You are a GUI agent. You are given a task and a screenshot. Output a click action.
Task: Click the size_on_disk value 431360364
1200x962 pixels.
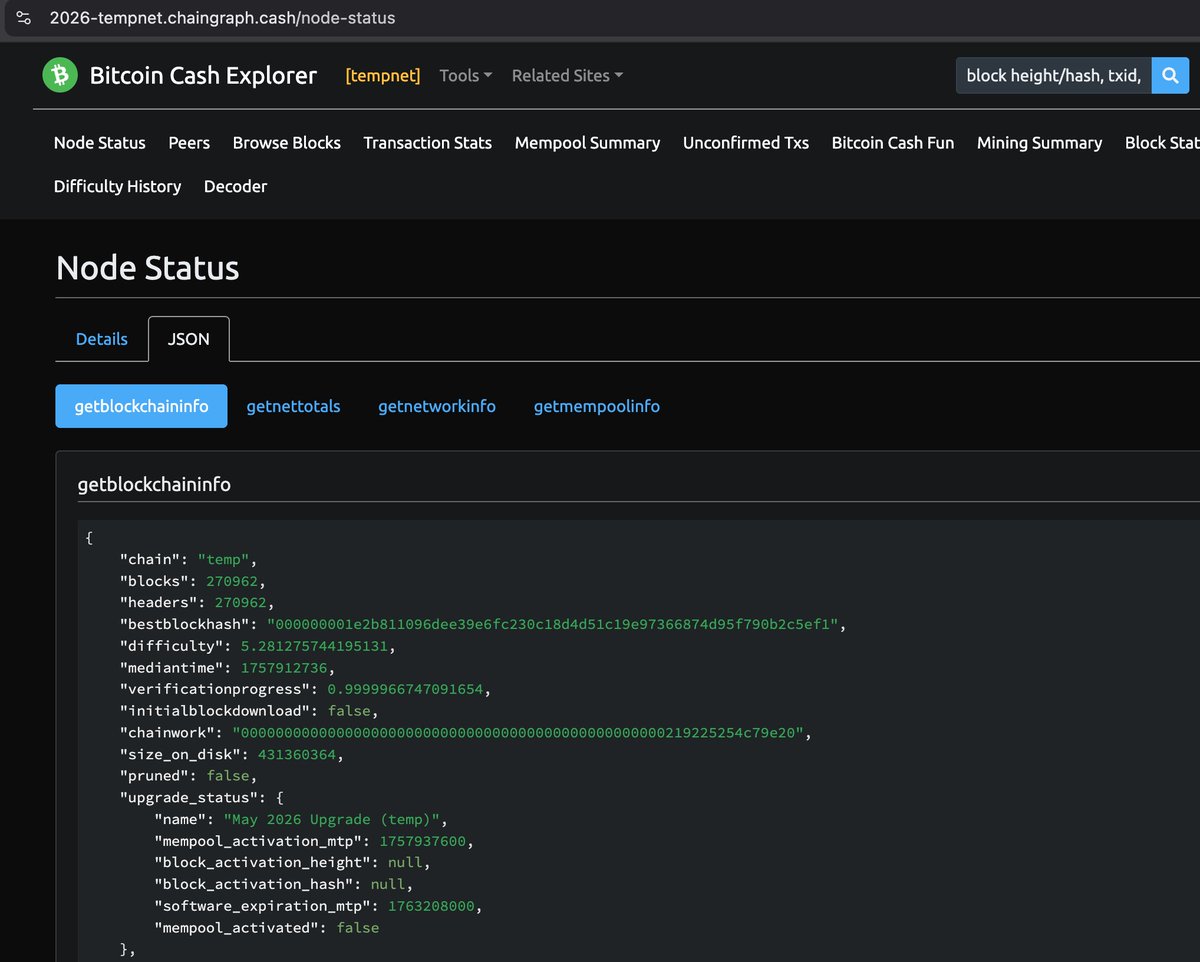point(297,755)
